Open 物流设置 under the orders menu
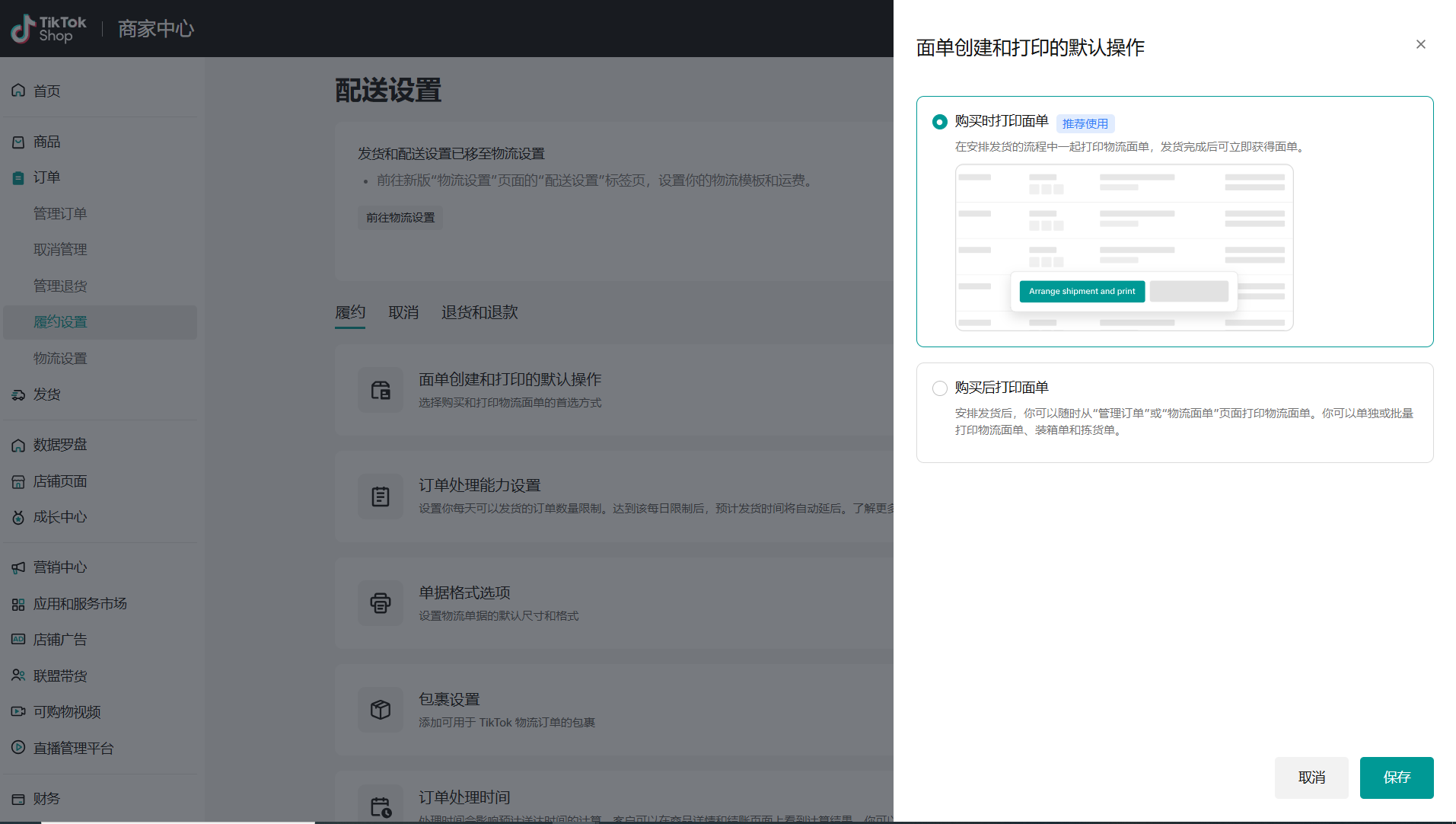The image size is (1456, 824). pos(60,359)
